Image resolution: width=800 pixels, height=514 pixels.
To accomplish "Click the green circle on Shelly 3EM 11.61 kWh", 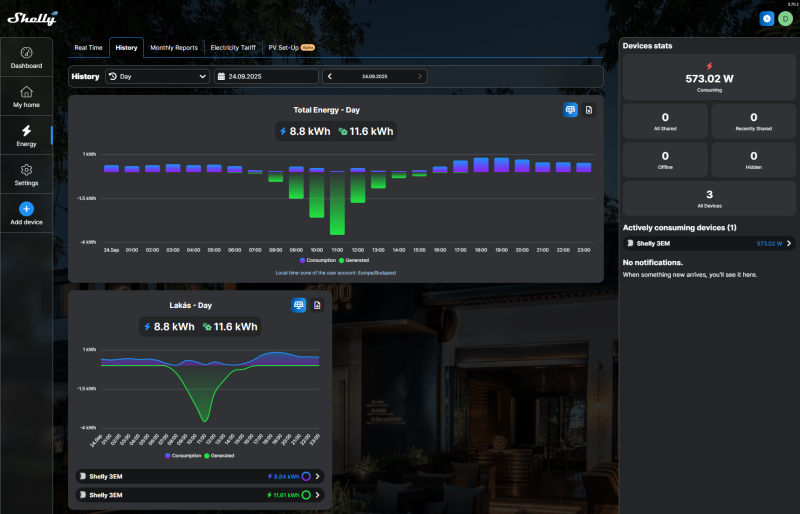I will 306,495.
